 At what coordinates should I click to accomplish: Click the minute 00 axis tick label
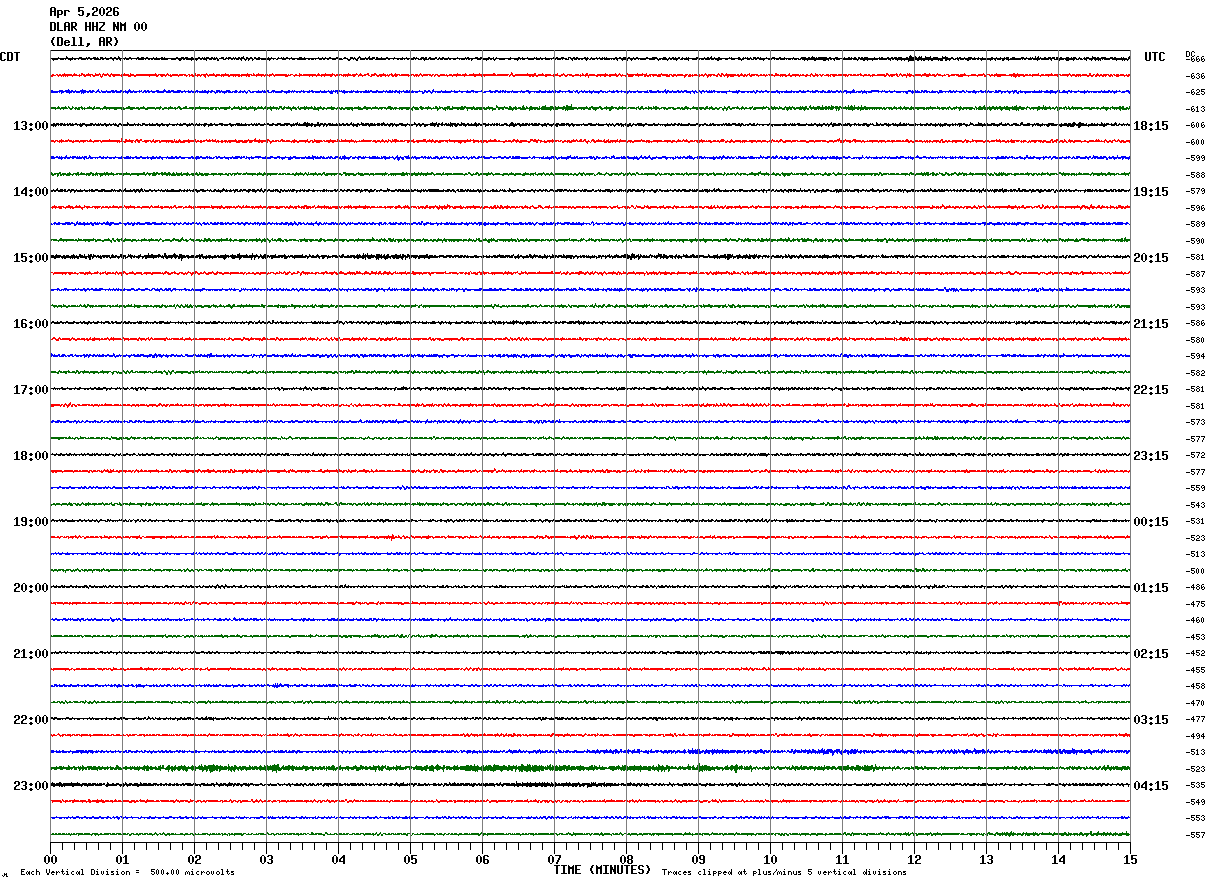tap(50, 859)
